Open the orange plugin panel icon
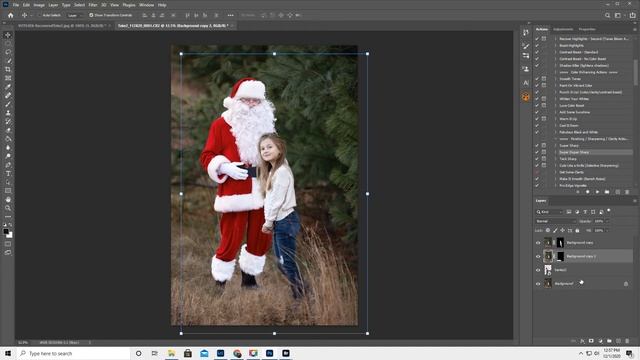Viewport: 640px width, 360px height. coord(526,96)
